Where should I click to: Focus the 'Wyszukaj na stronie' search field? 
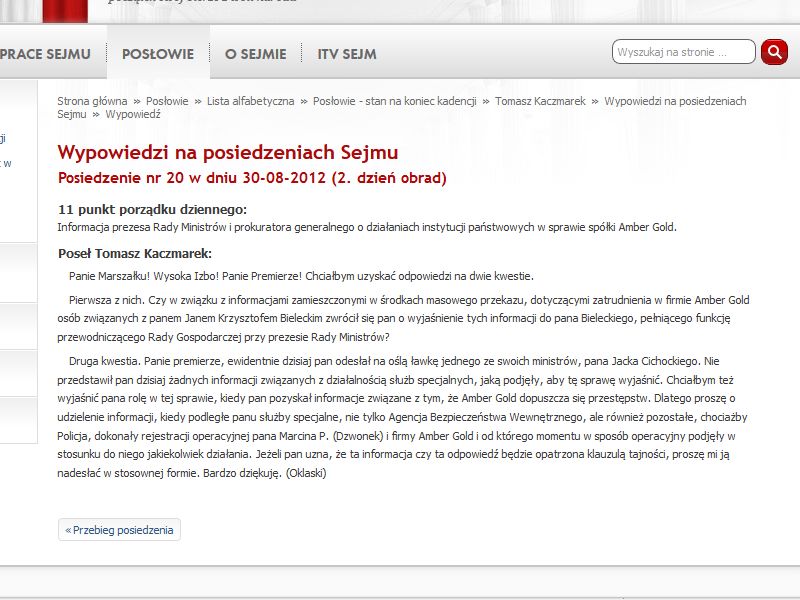683,52
